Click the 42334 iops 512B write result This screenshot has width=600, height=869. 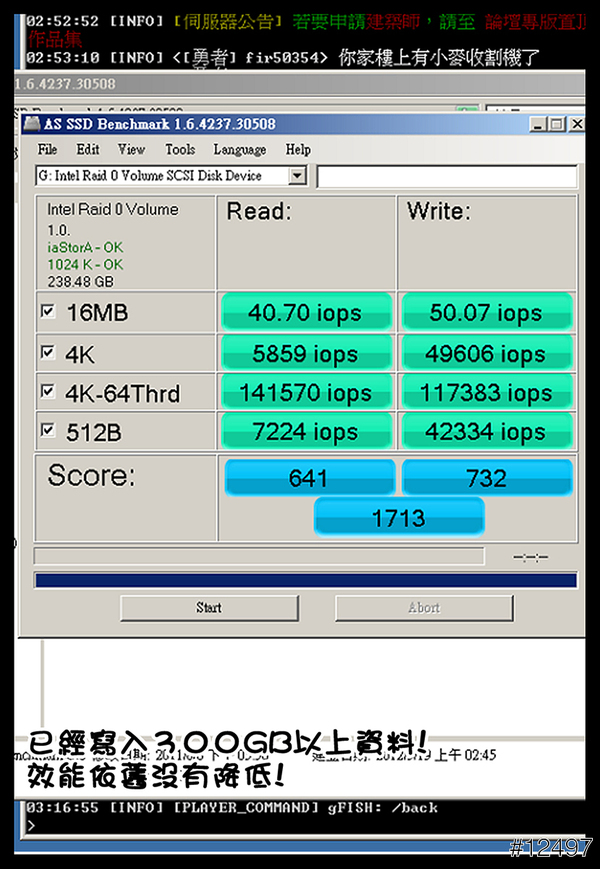click(486, 431)
